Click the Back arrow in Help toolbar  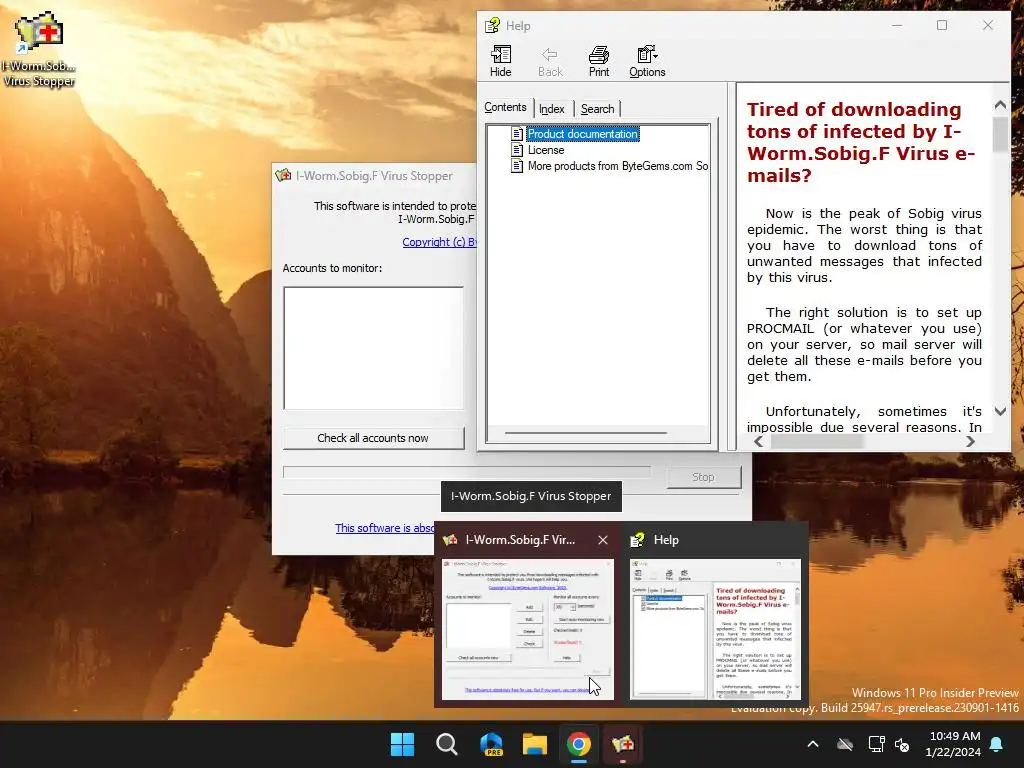tap(550, 61)
